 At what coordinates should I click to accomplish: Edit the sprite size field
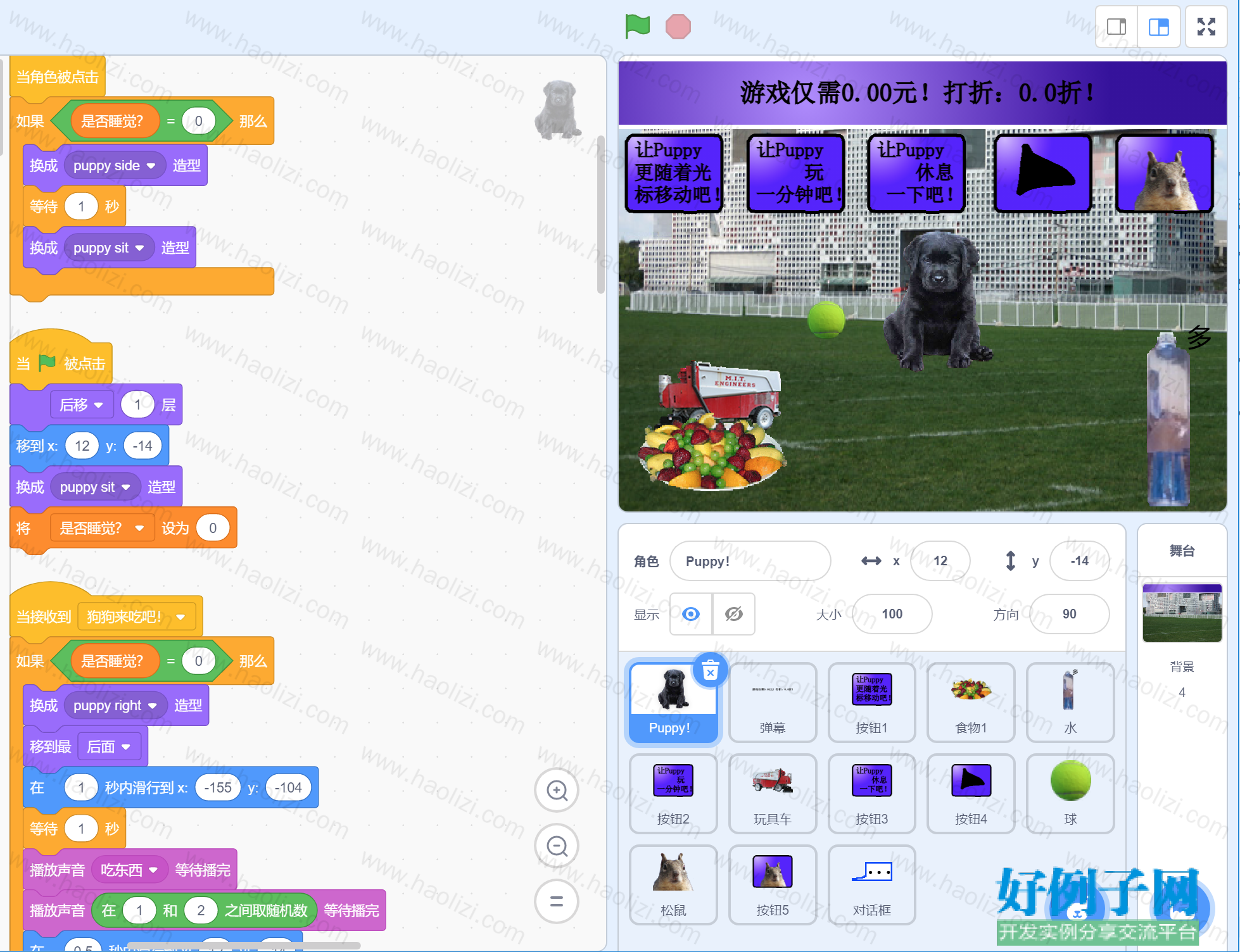tap(892, 614)
